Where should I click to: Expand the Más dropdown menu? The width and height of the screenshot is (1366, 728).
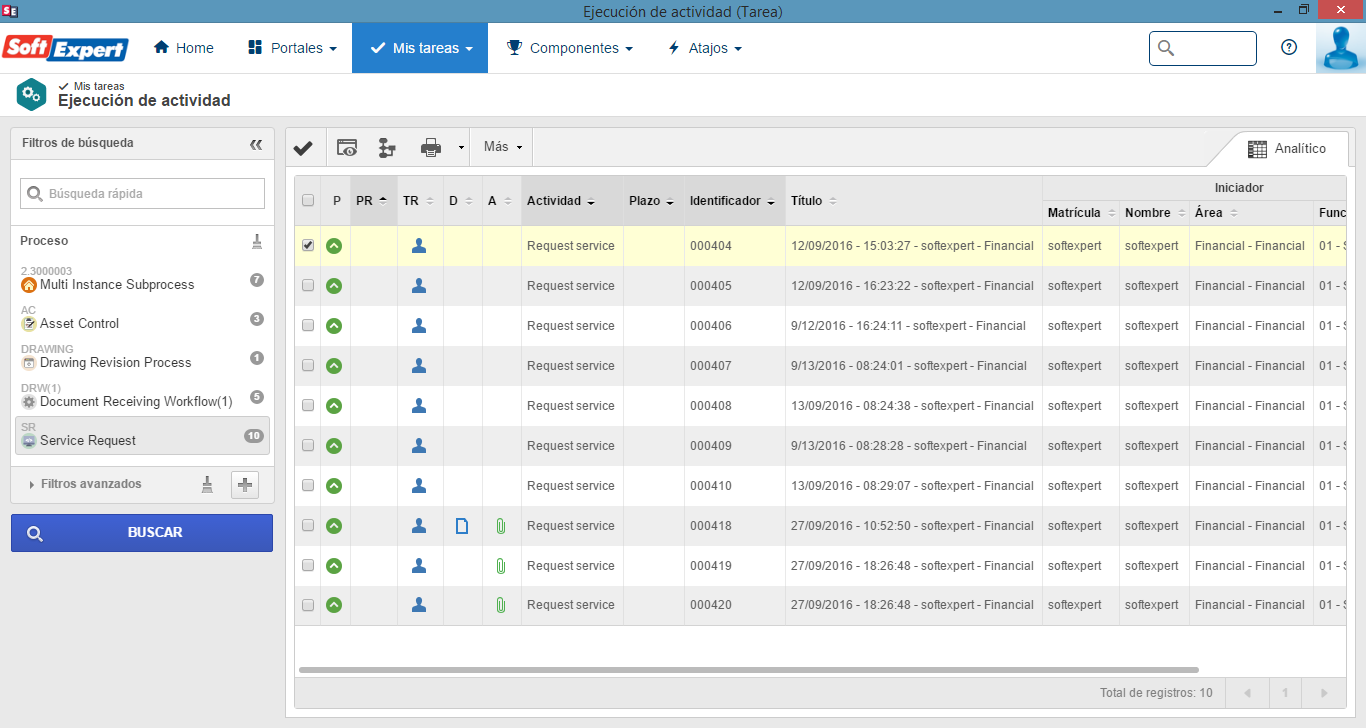[503, 147]
